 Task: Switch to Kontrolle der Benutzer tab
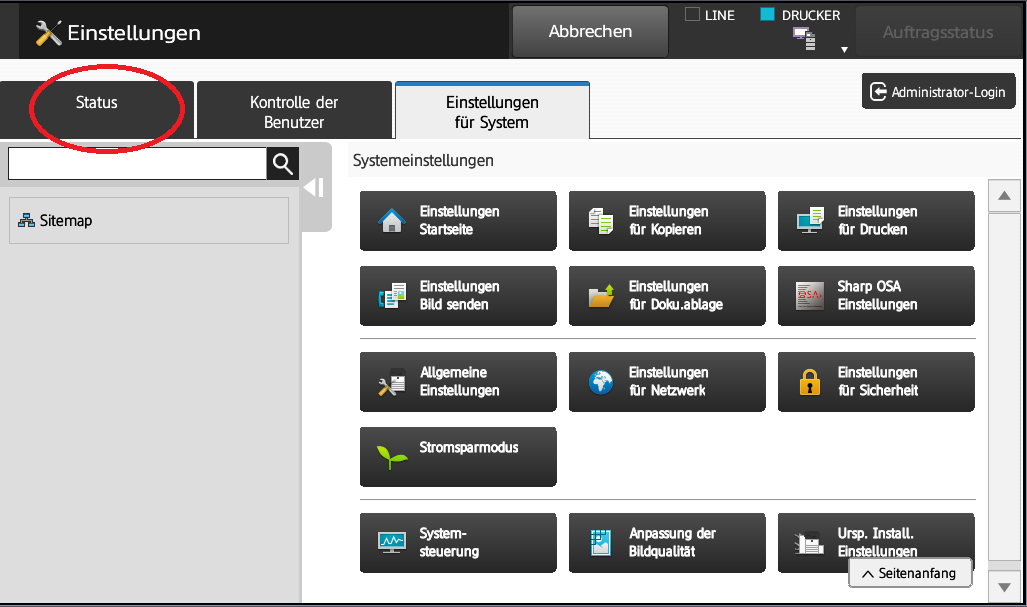click(293, 112)
